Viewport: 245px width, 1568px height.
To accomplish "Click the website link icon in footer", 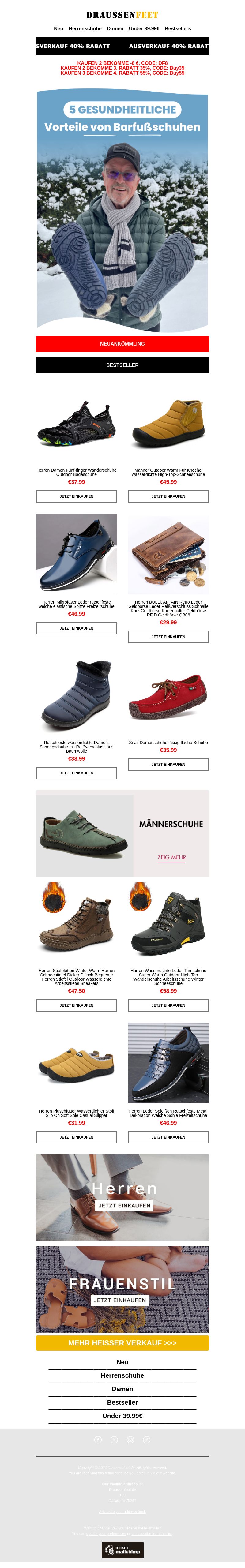I will pyautogui.click(x=146, y=1439).
